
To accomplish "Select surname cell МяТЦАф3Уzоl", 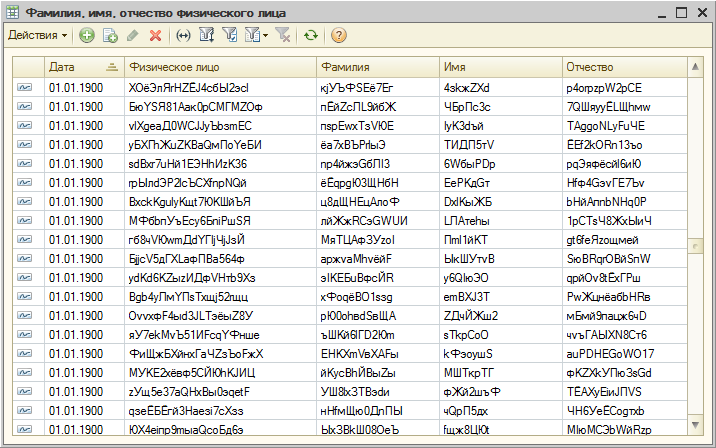I will click(x=378, y=240).
